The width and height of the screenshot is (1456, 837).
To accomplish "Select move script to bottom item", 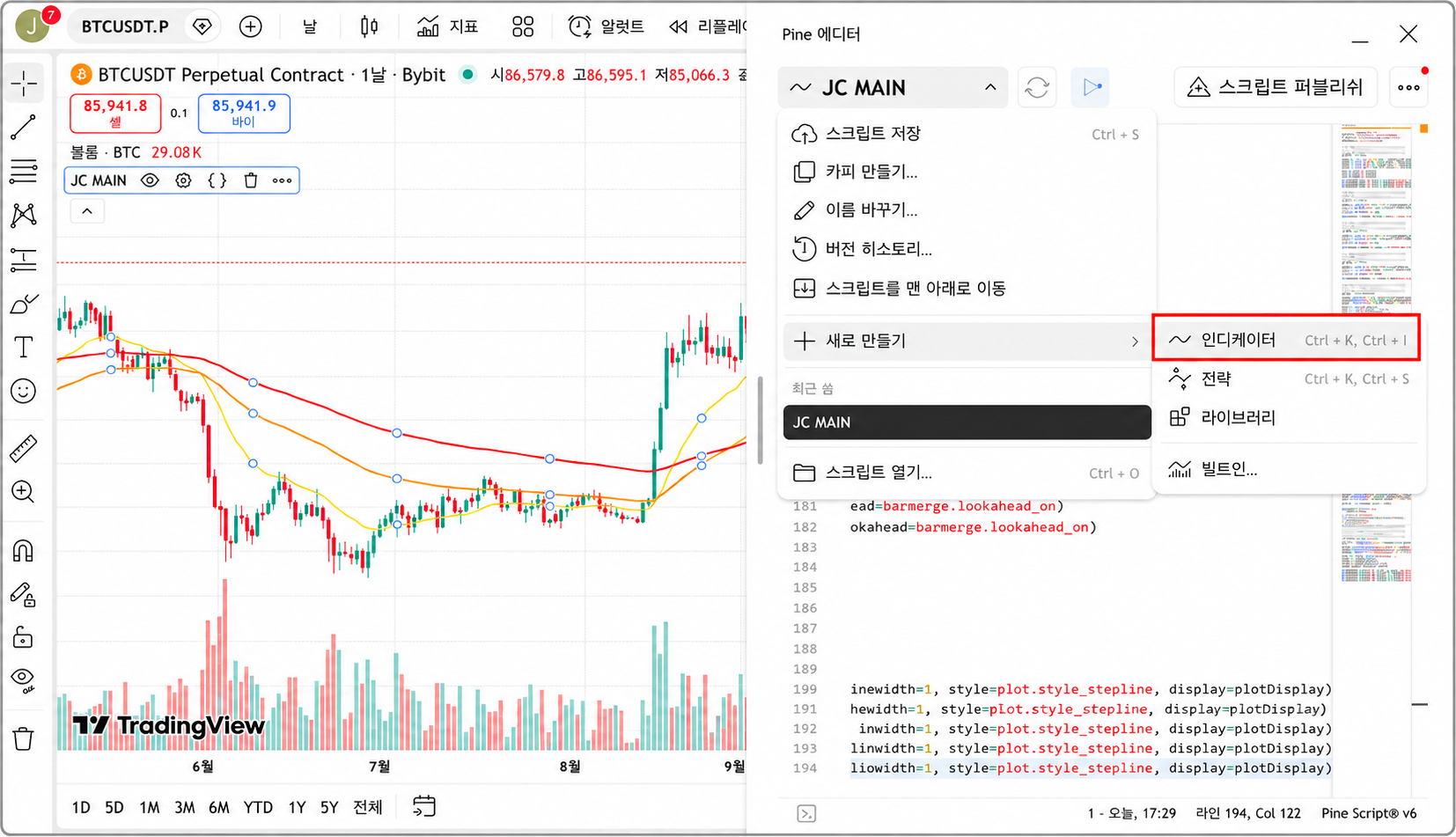I will point(967,288).
